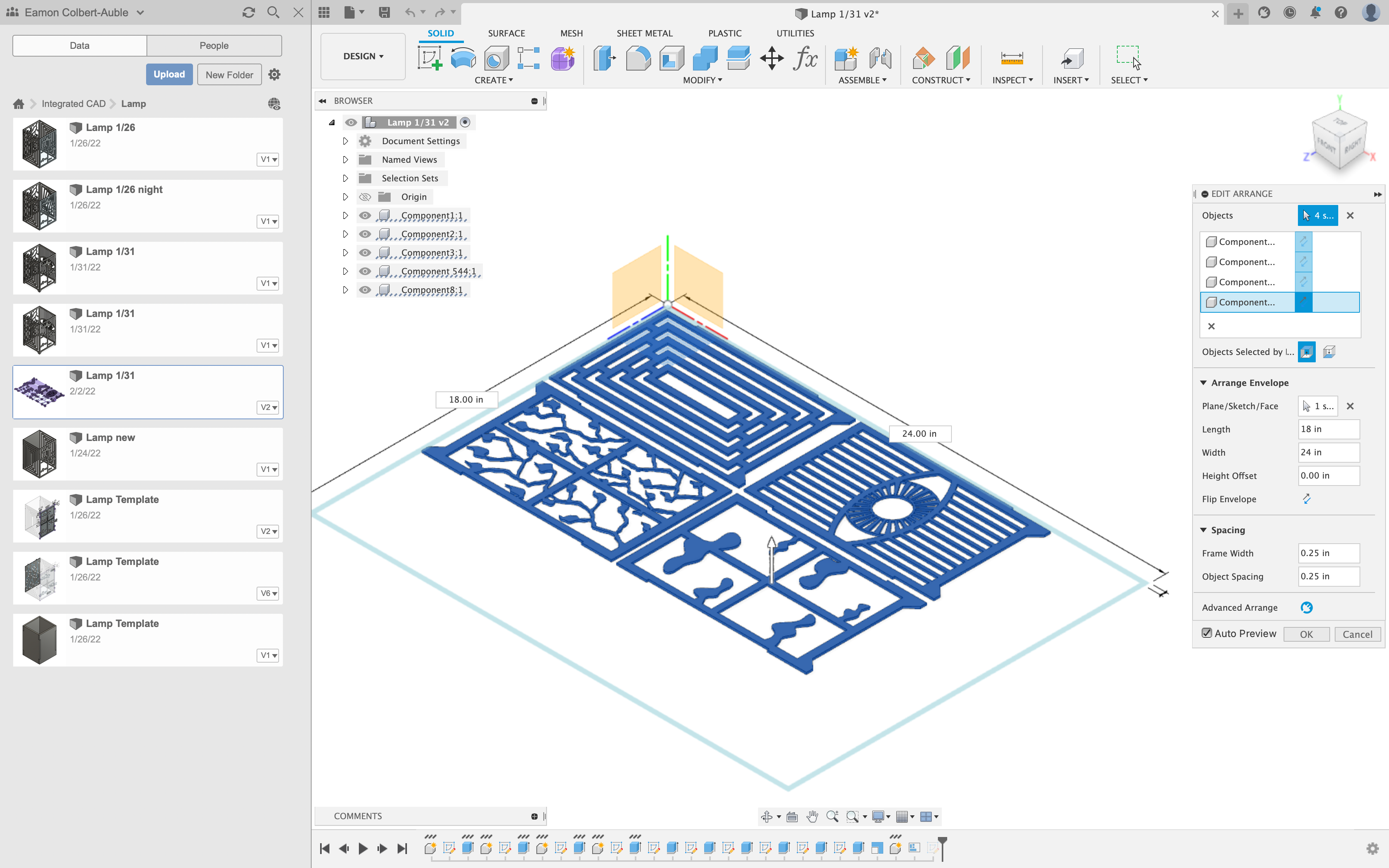Enable Advanced Arrange option
This screenshot has width=1389, height=868.
(x=1306, y=607)
